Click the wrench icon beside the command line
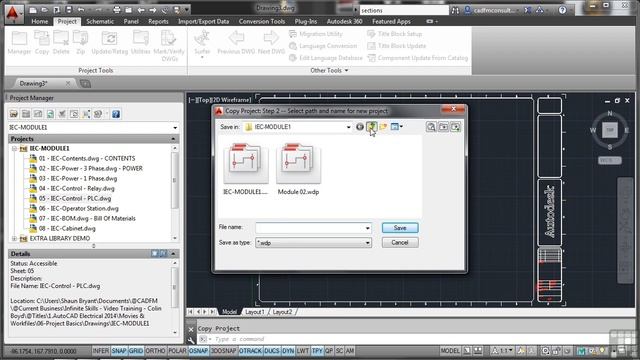The width and height of the screenshot is (640, 360). pos(191,340)
